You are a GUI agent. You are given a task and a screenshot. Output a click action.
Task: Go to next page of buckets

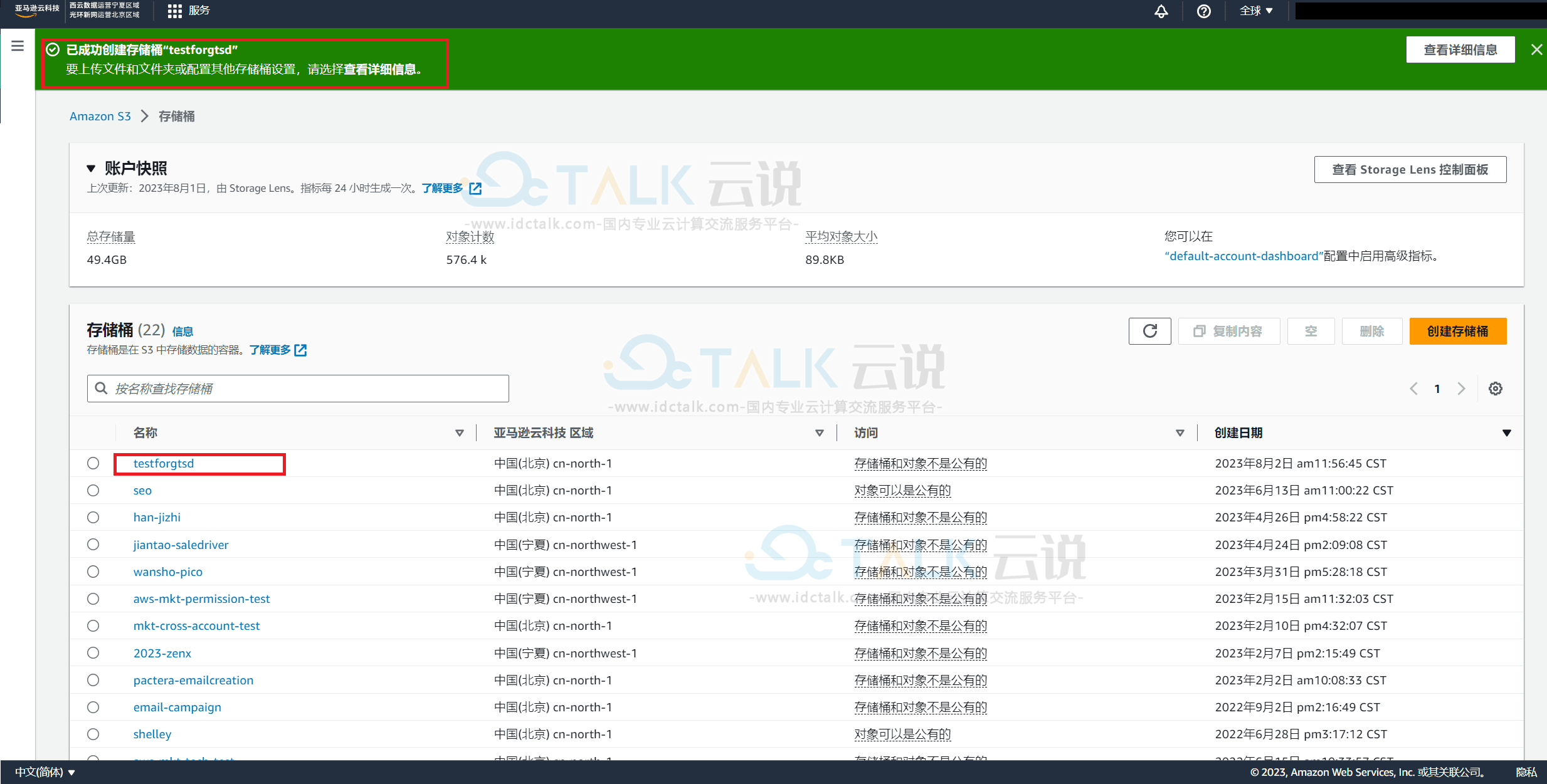(1461, 389)
